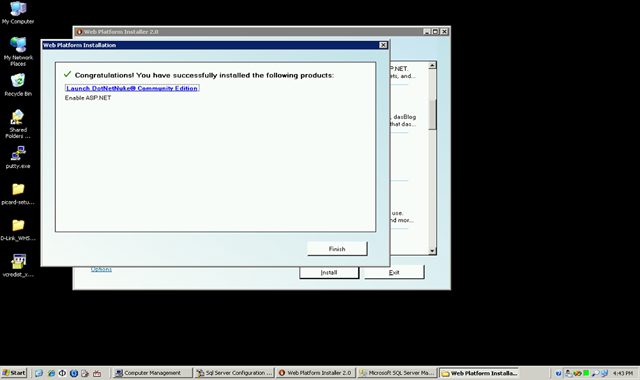This screenshot has width=640, height=380.
Task: Switch to Microsoft SQL Server Management taskbar button
Action: [398, 373]
